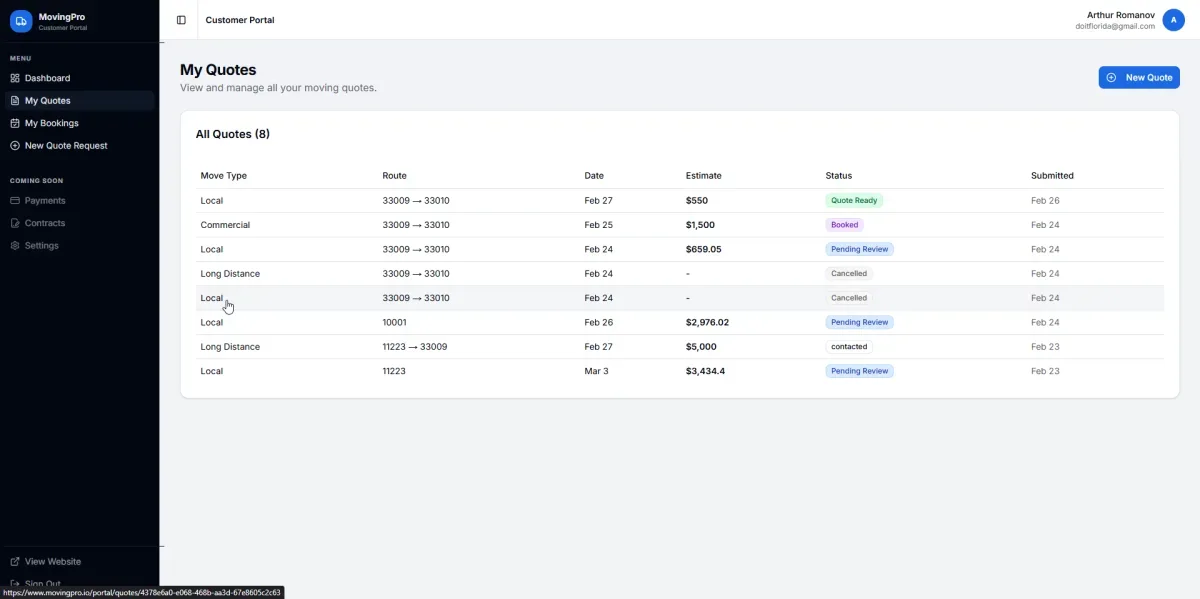Viewport: 1200px width, 599px height.
Task: Click the Arthur Romanov avatar circle
Action: [1173, 19]
